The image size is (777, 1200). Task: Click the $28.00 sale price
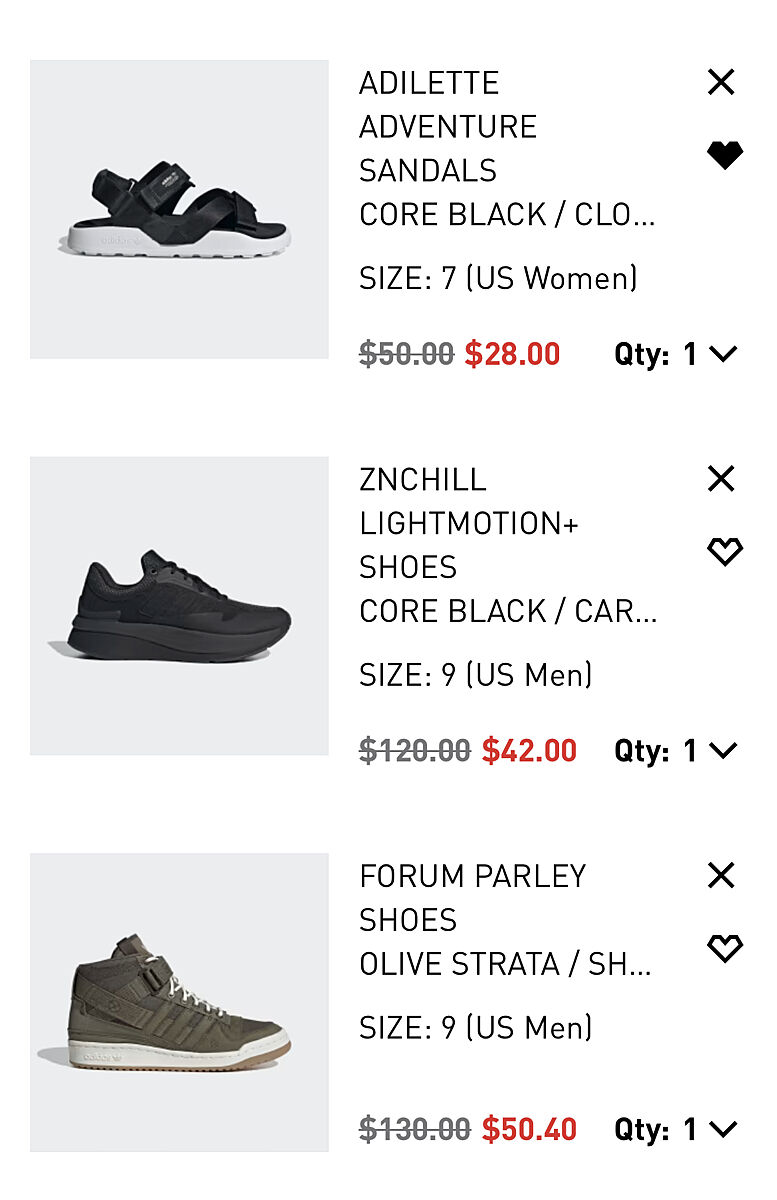tap(512, 354)
